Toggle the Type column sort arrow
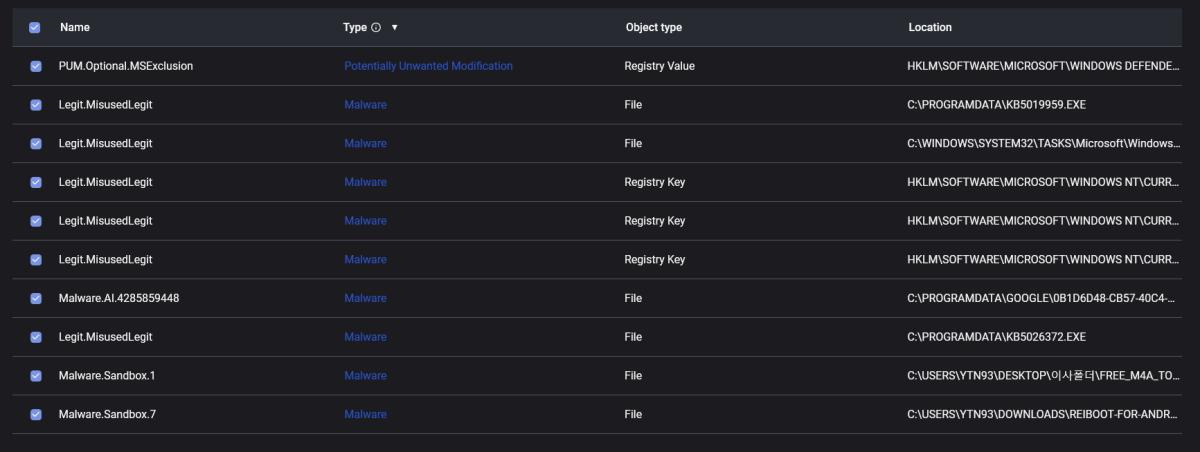This screenshot has width=1200, height=452. pos(395,28)
